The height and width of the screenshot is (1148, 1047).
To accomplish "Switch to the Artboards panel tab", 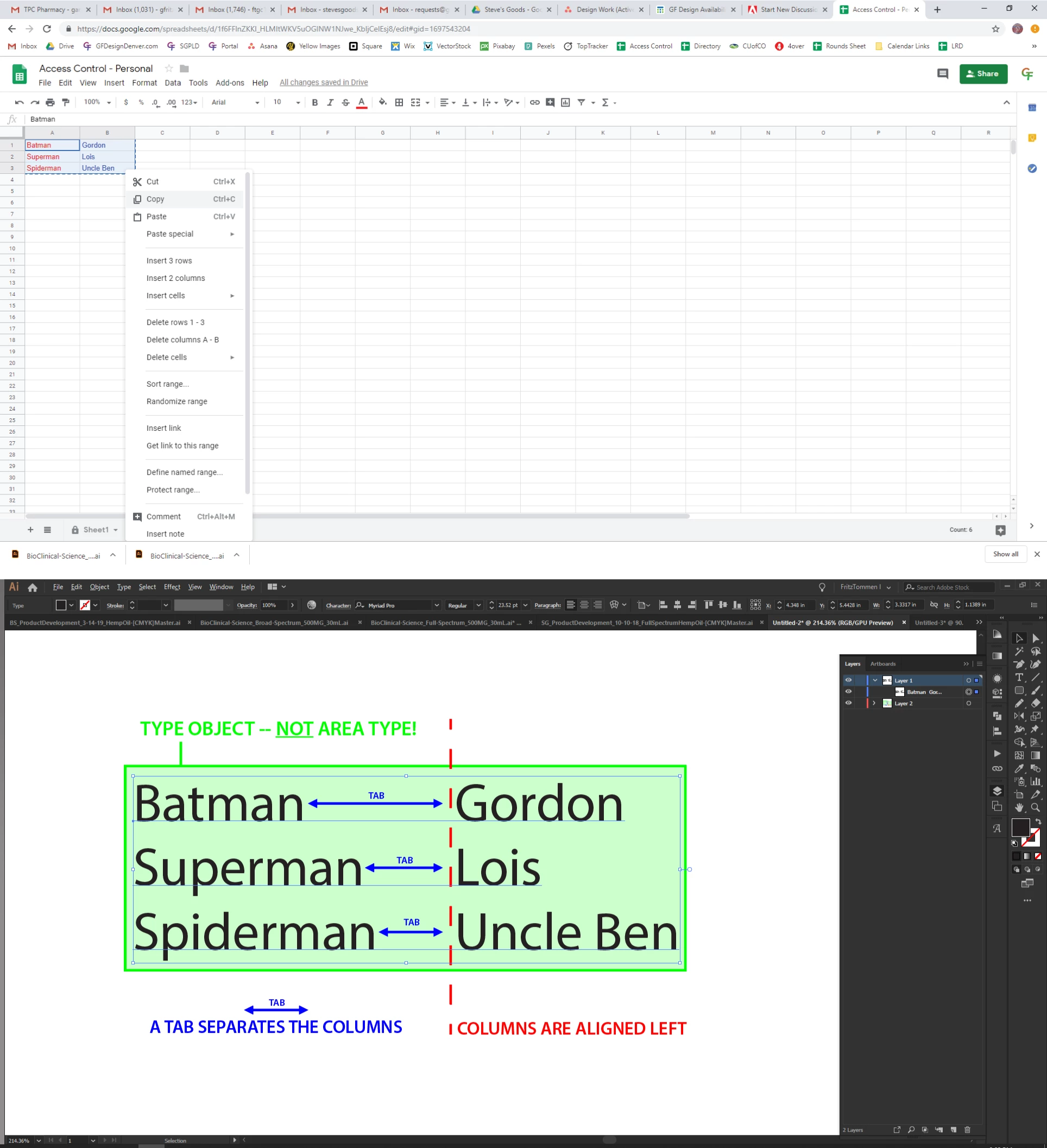I will point(882,664).
